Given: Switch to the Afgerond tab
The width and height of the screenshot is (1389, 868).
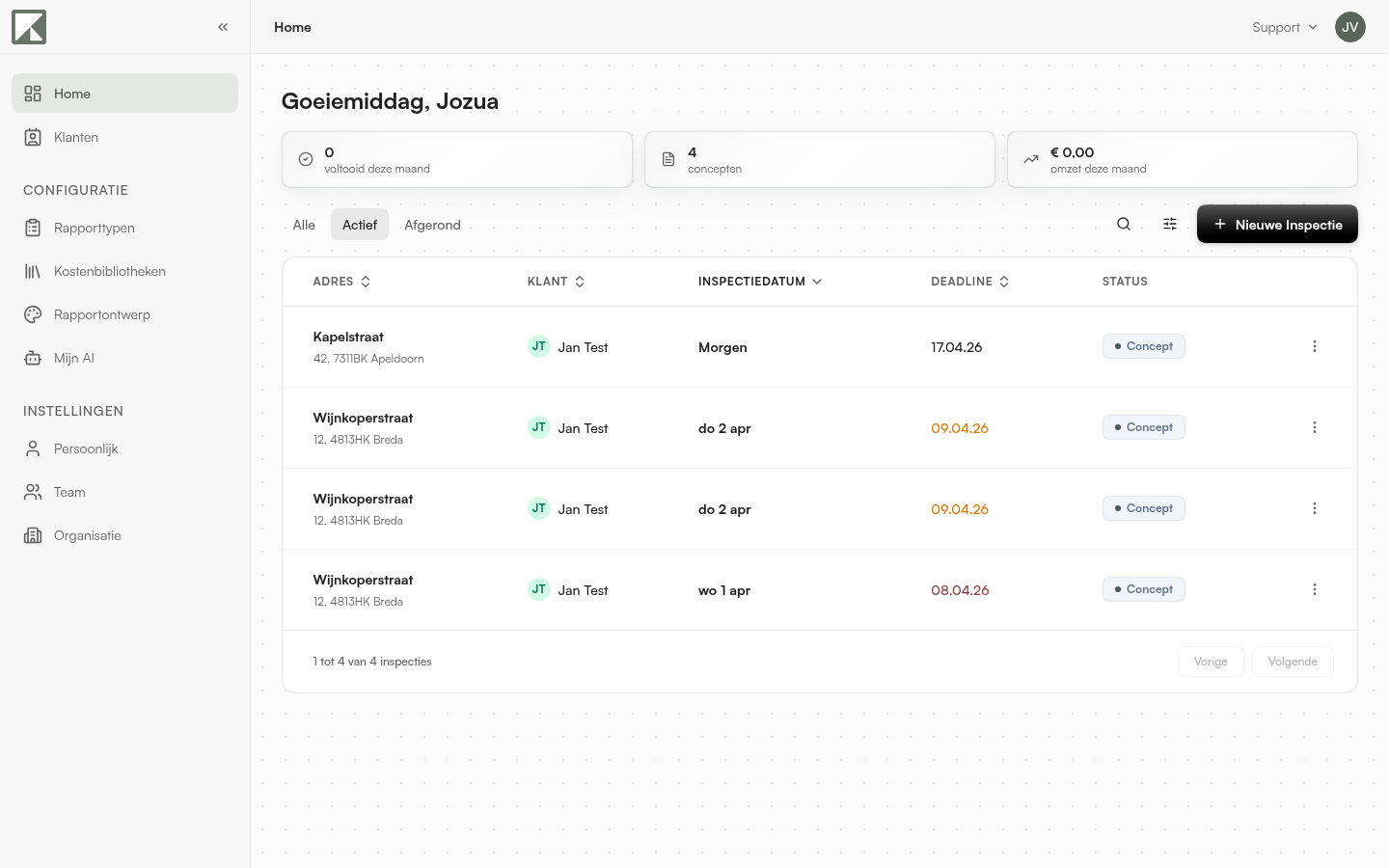Looking at the screenshot, I should click(432, 225).
